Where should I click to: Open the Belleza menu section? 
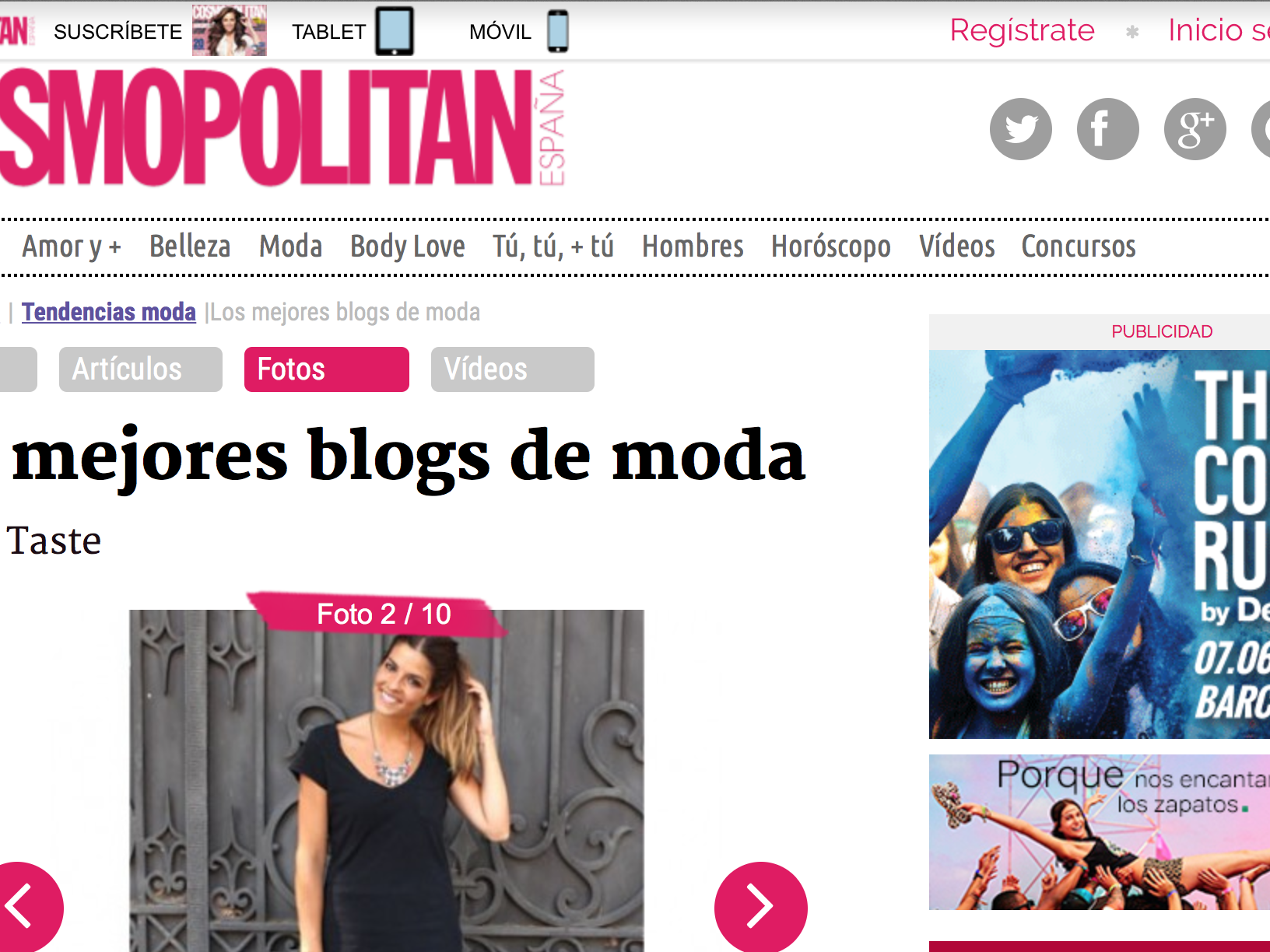coord(190,247)
